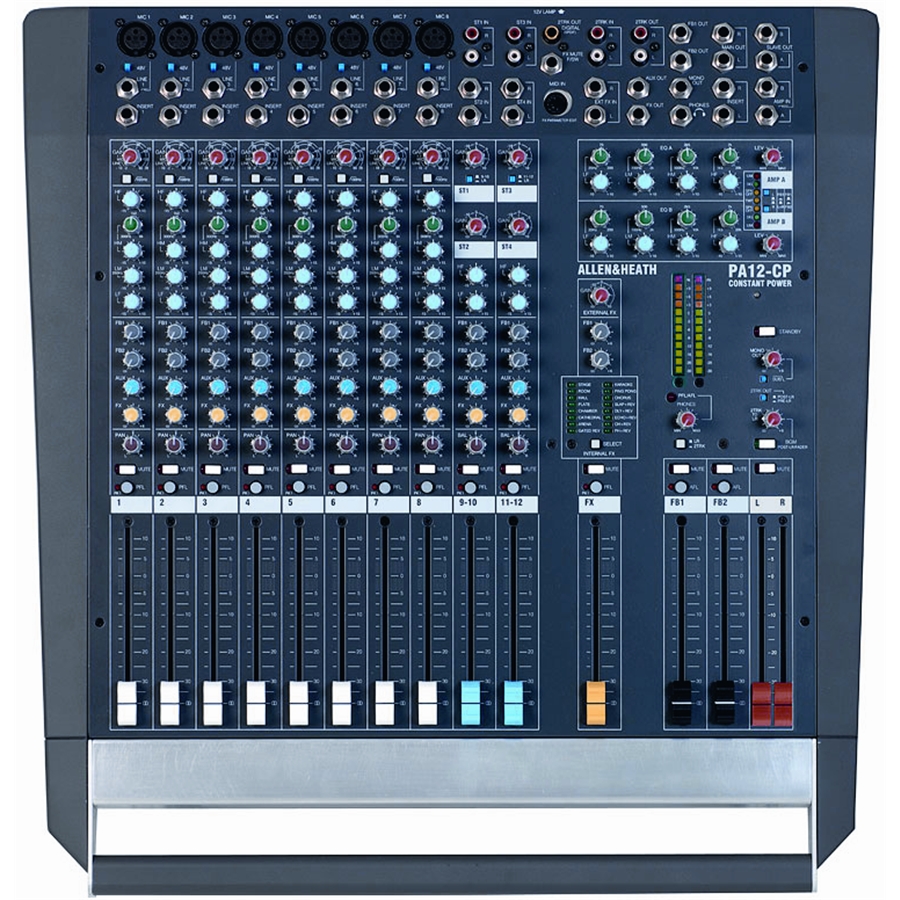This screenshot has height=900, width=900.
Task: Switch on 48V phantom power for MIC 6
Action: pos(341,67)
